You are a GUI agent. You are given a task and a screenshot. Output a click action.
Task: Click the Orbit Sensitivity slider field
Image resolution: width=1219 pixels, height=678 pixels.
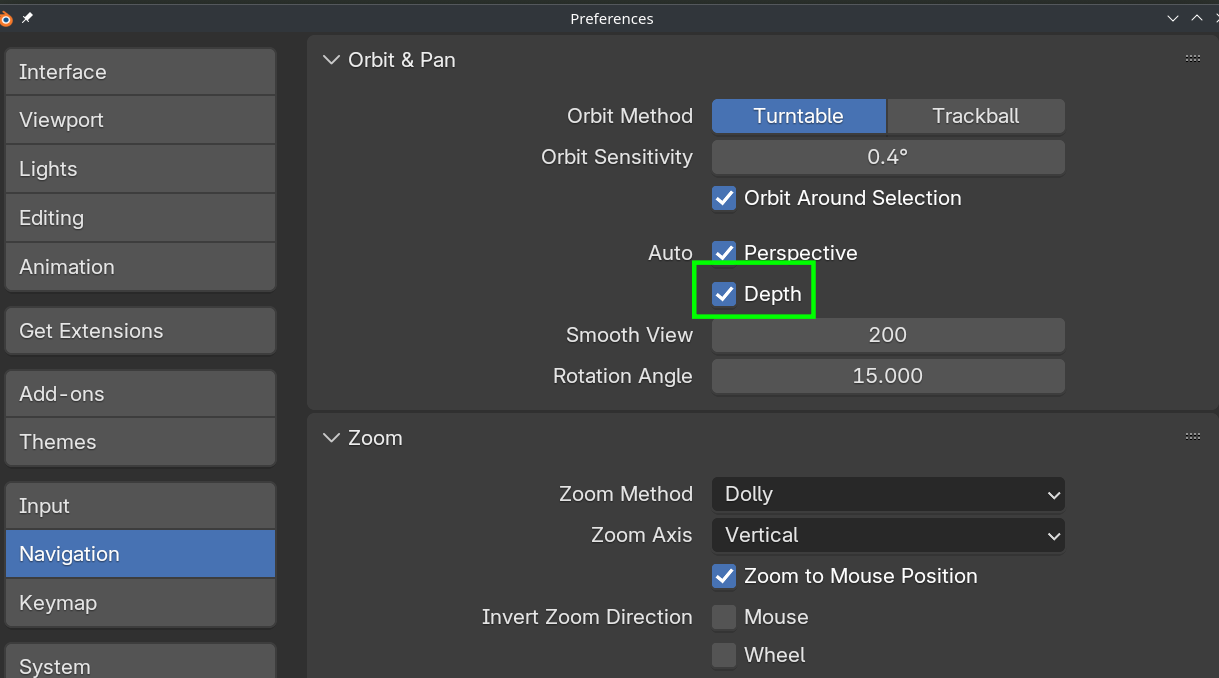click(887, 157)
